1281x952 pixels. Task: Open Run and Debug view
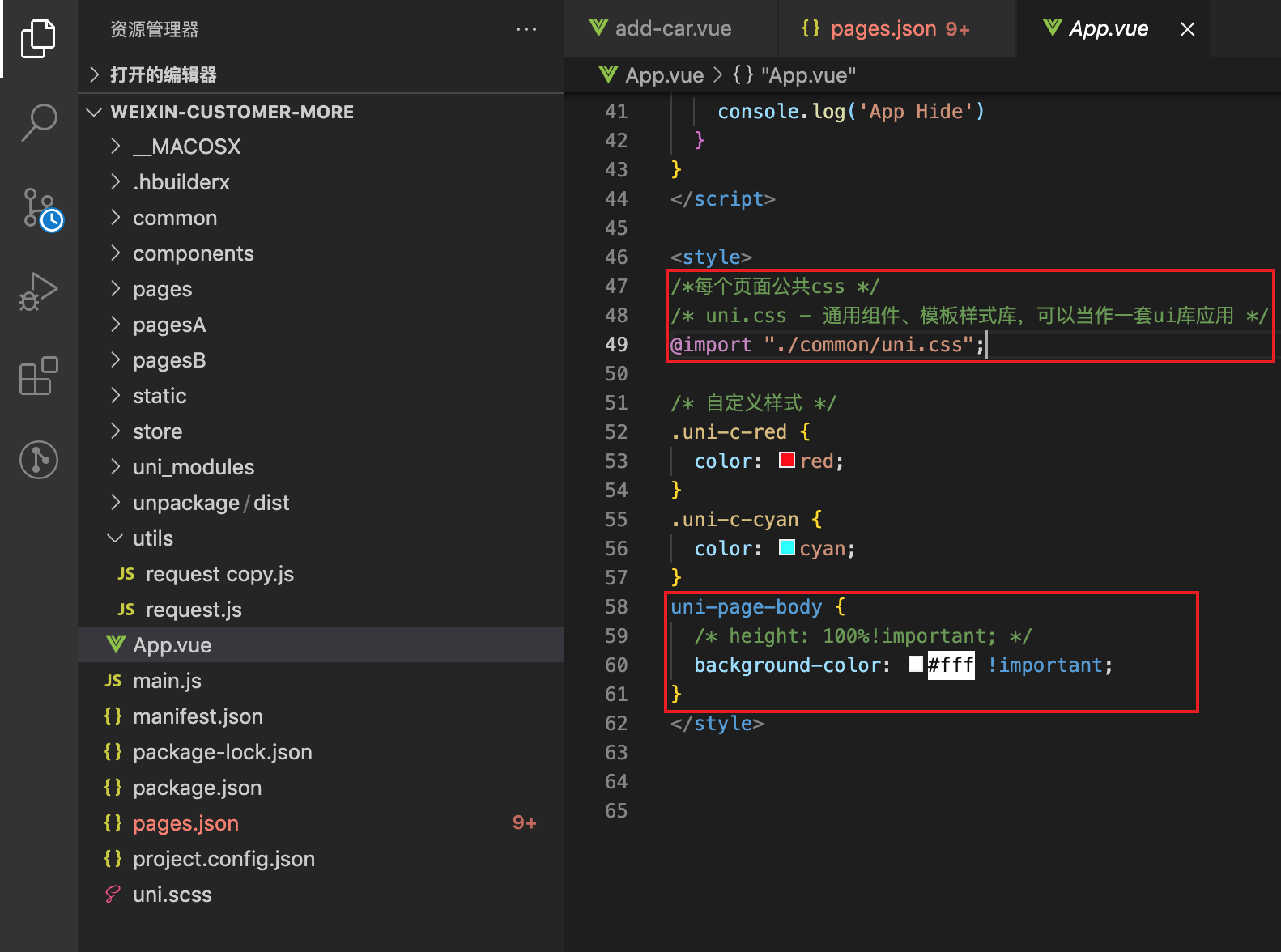[x=38, y=291]
